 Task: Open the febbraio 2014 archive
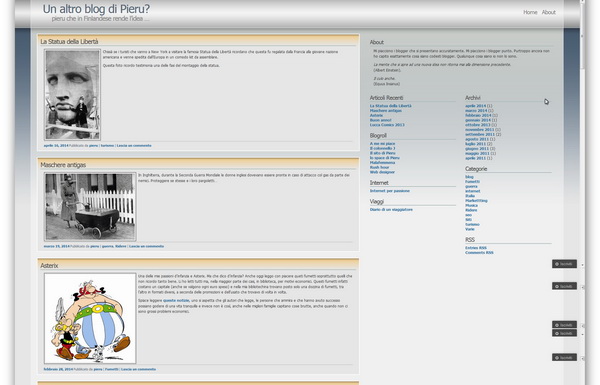pos(478,116)
